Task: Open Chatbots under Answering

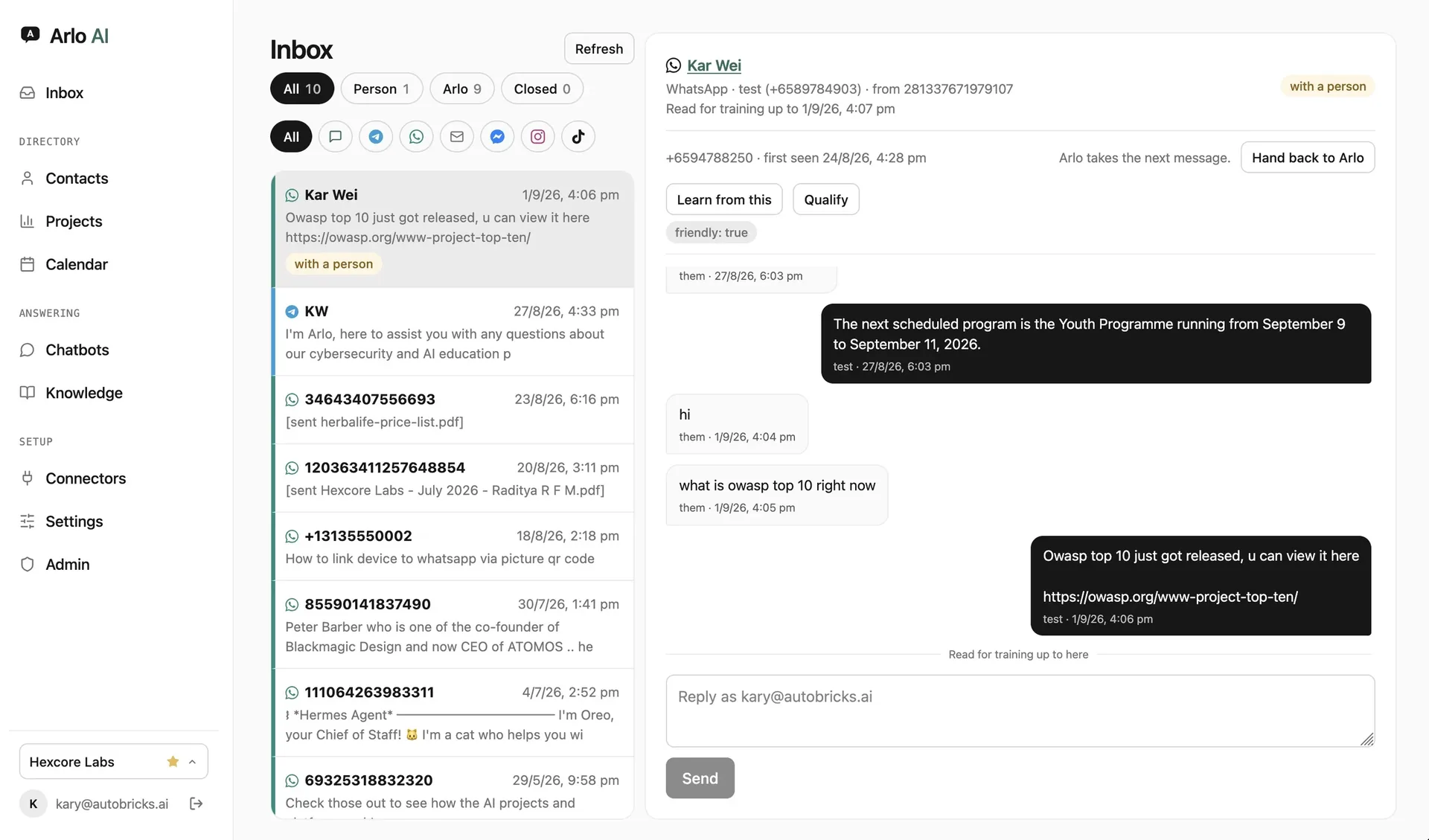Action: [x=77, y=350]
